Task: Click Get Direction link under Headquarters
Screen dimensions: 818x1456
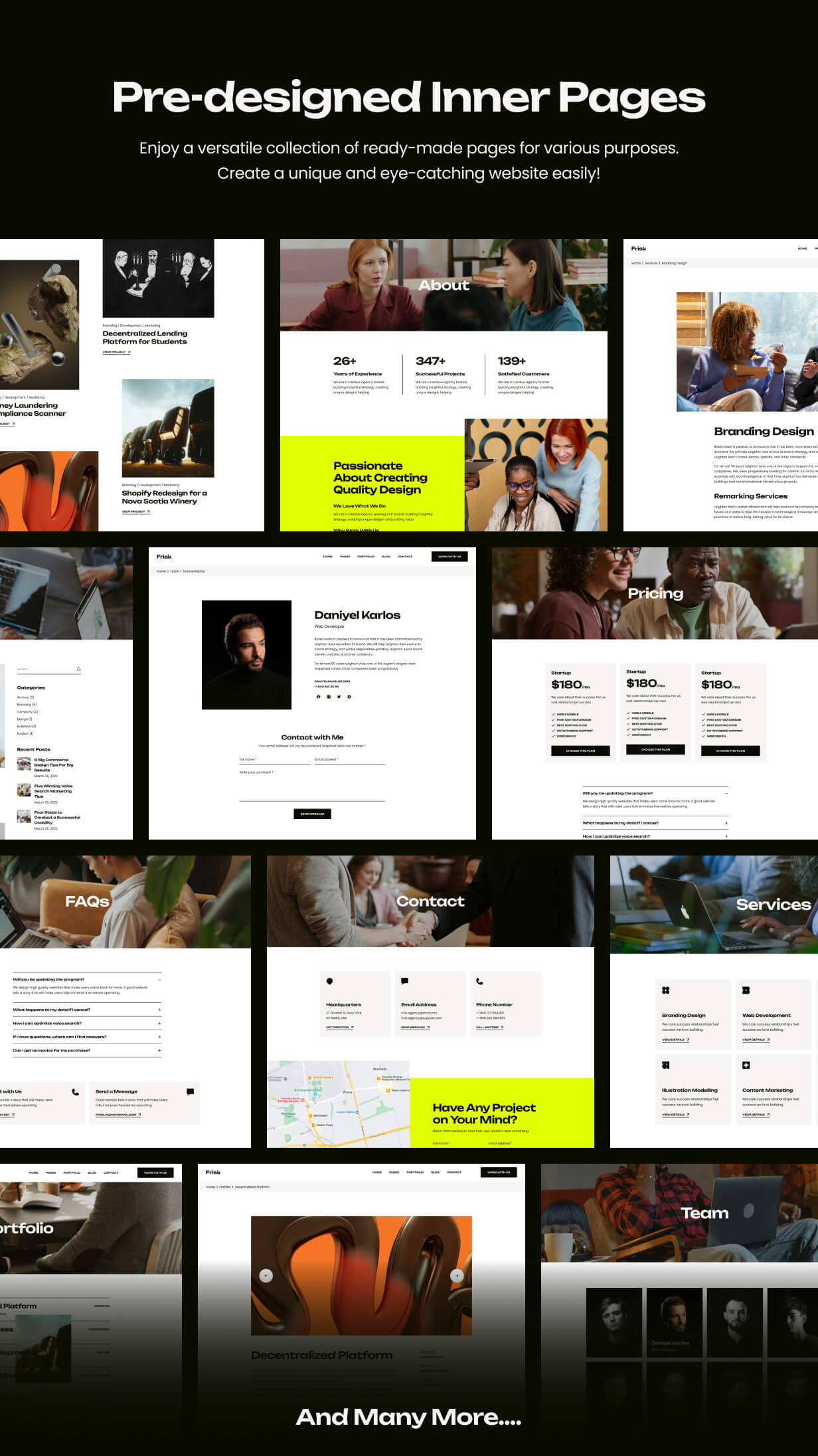Action: [339, 1028]
